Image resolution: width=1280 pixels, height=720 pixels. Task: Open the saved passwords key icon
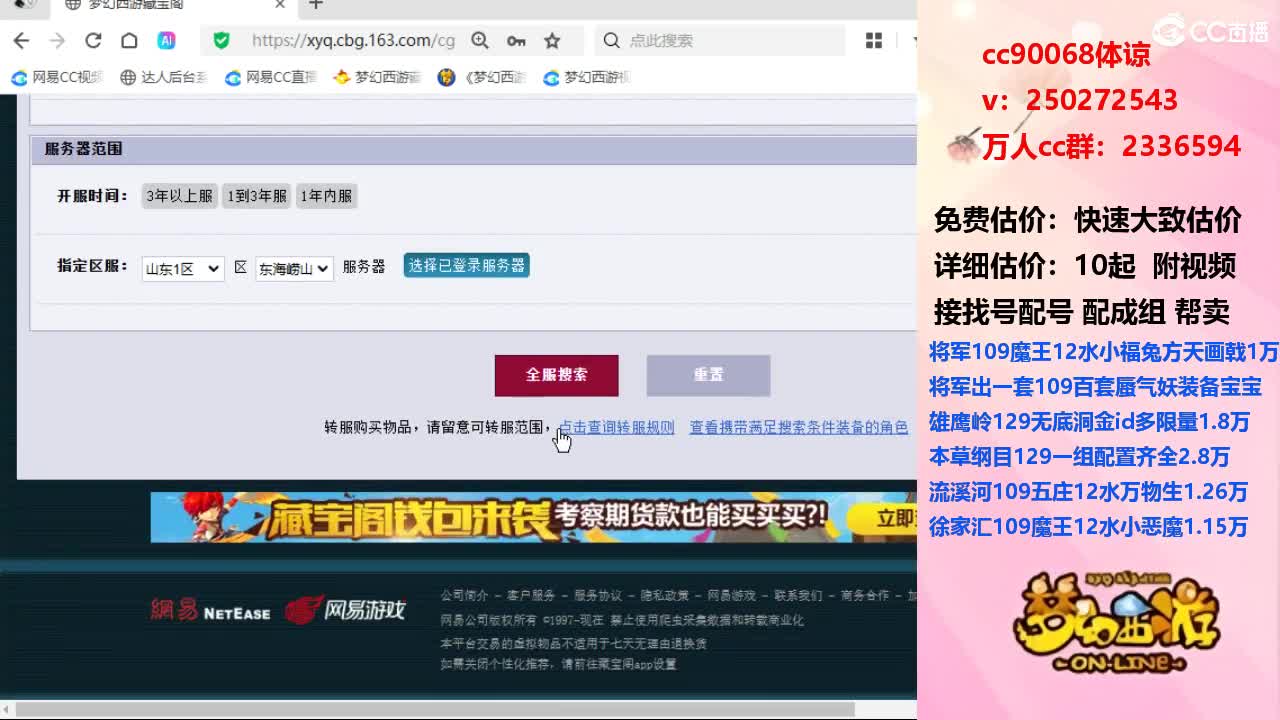pyautogui.click(x=516, y=41)
